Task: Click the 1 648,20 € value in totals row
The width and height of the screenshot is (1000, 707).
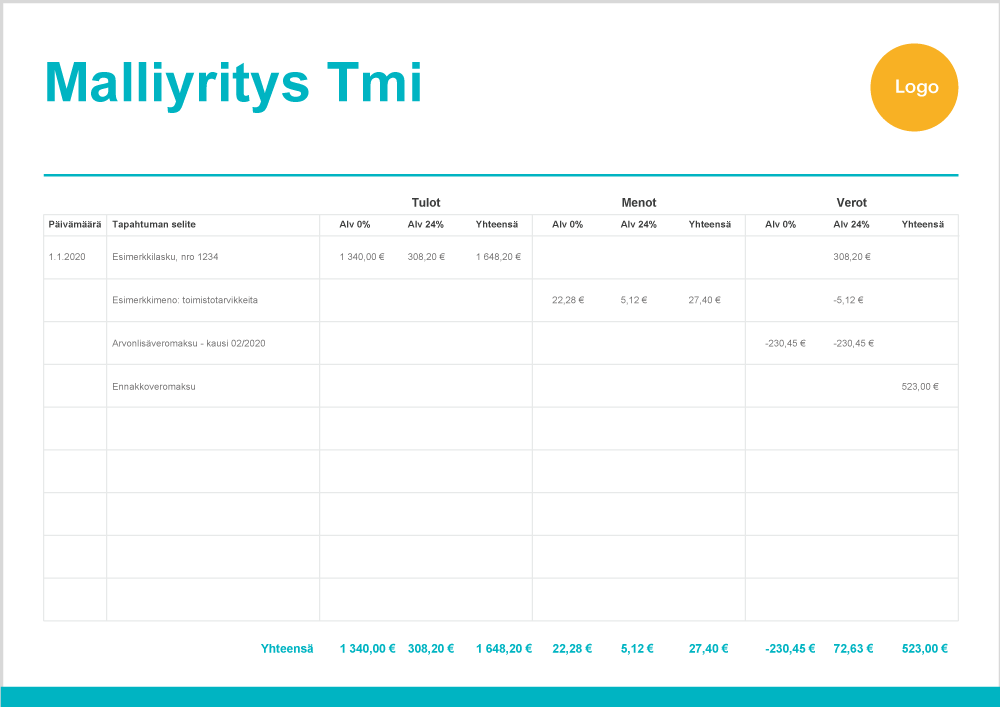Action: [503, 648]
